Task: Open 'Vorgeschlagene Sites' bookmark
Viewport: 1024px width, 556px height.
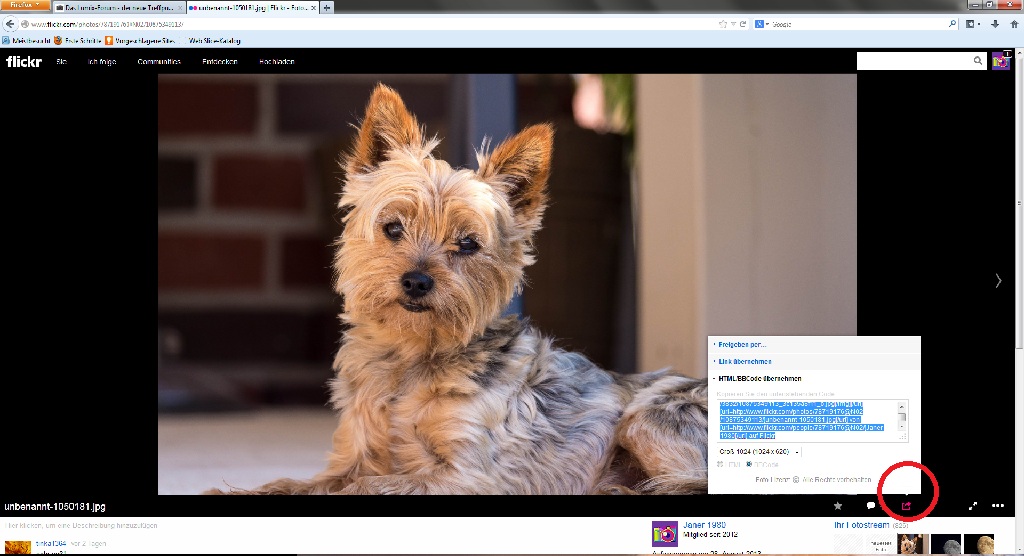Action: pyautogui.click(x=140, y=41)
